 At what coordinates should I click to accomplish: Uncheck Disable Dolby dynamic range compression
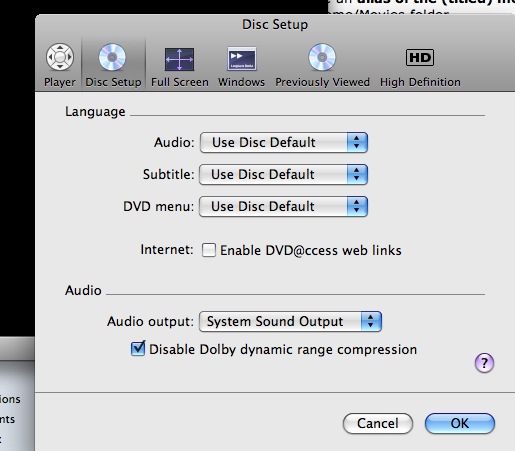click(x=138, y=349)
